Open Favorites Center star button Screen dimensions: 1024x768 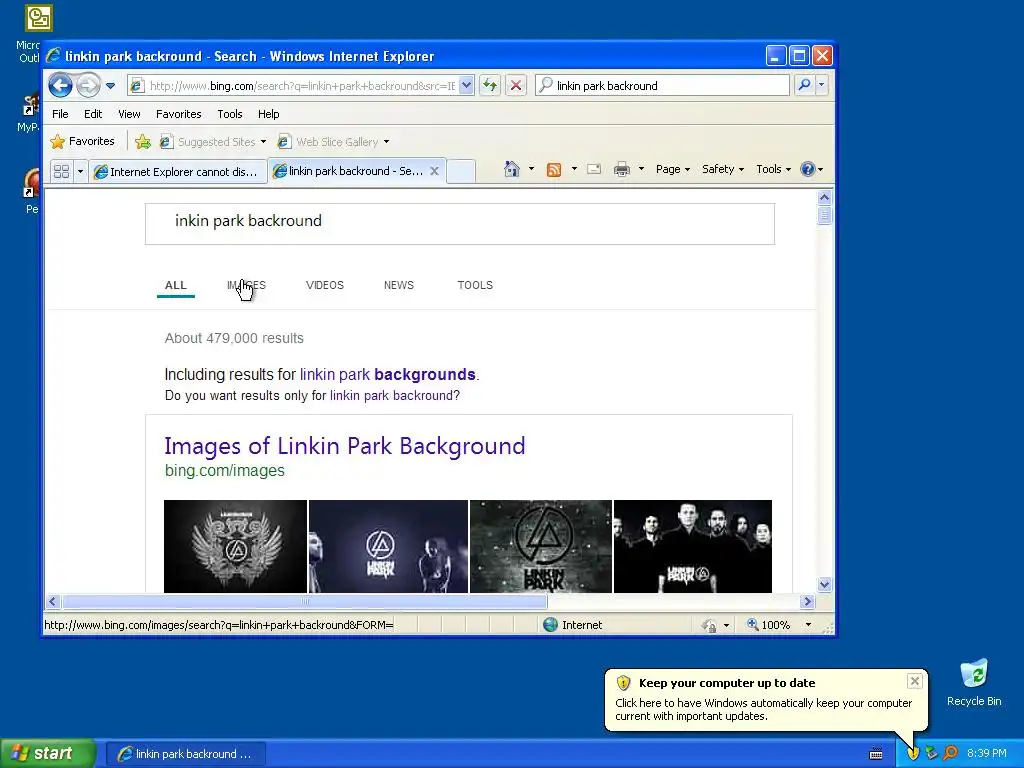coord(82,141)
